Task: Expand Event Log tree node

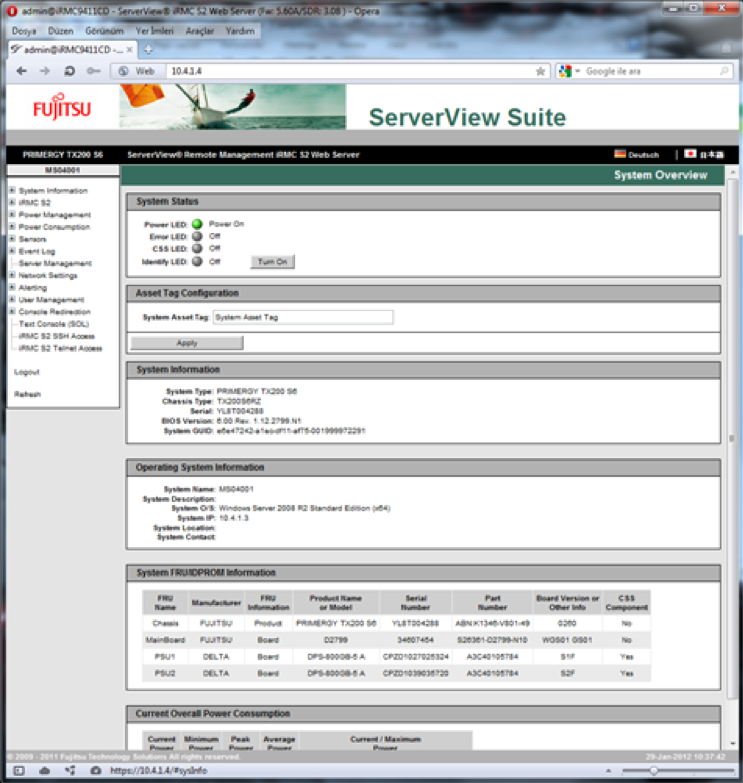Action: click(12, 251)
